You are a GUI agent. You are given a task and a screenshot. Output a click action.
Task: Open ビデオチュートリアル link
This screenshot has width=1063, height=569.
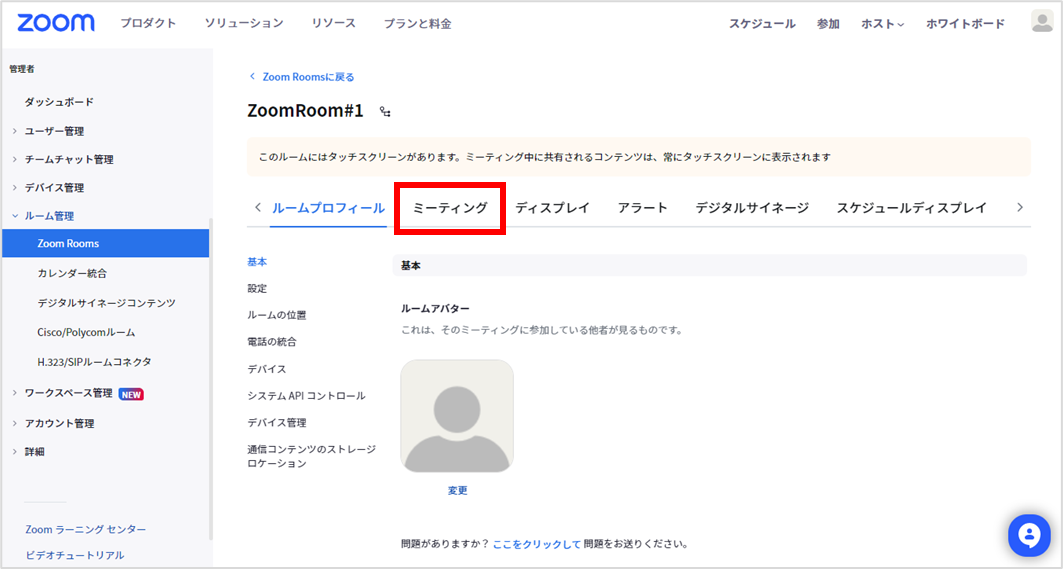coord(75,555)
